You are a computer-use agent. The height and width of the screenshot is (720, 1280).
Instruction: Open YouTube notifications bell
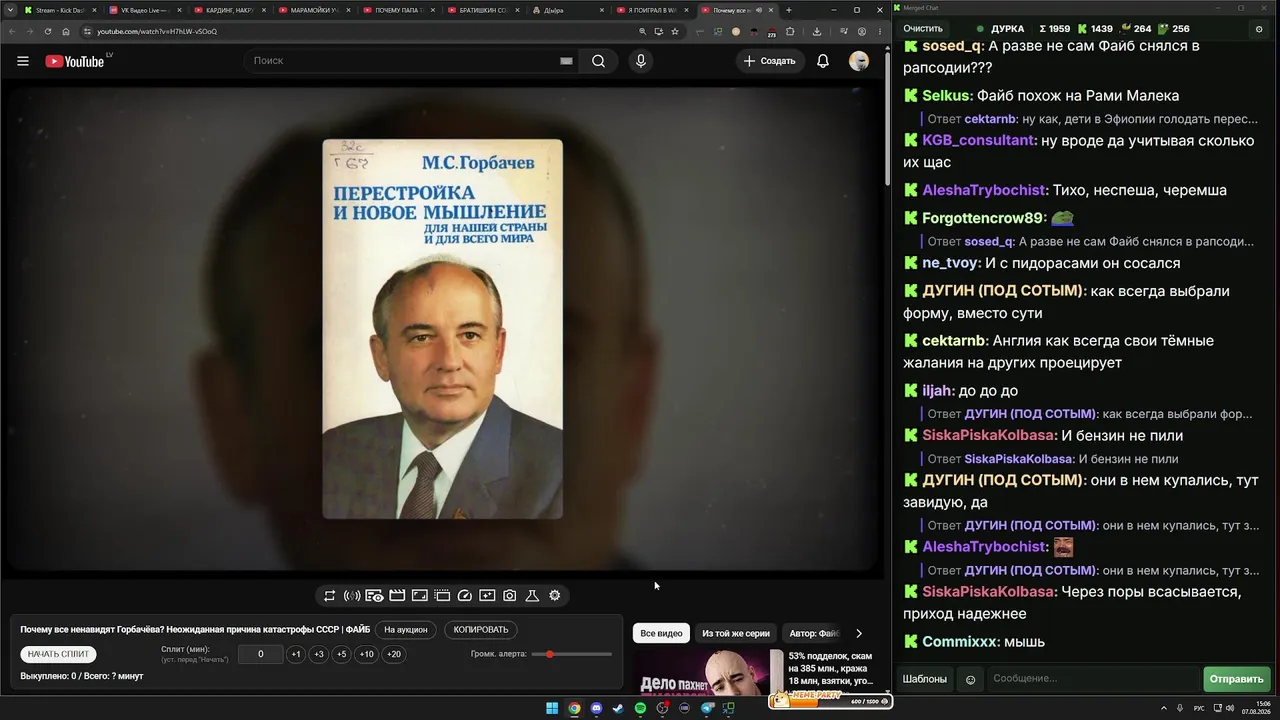point(823,61)
